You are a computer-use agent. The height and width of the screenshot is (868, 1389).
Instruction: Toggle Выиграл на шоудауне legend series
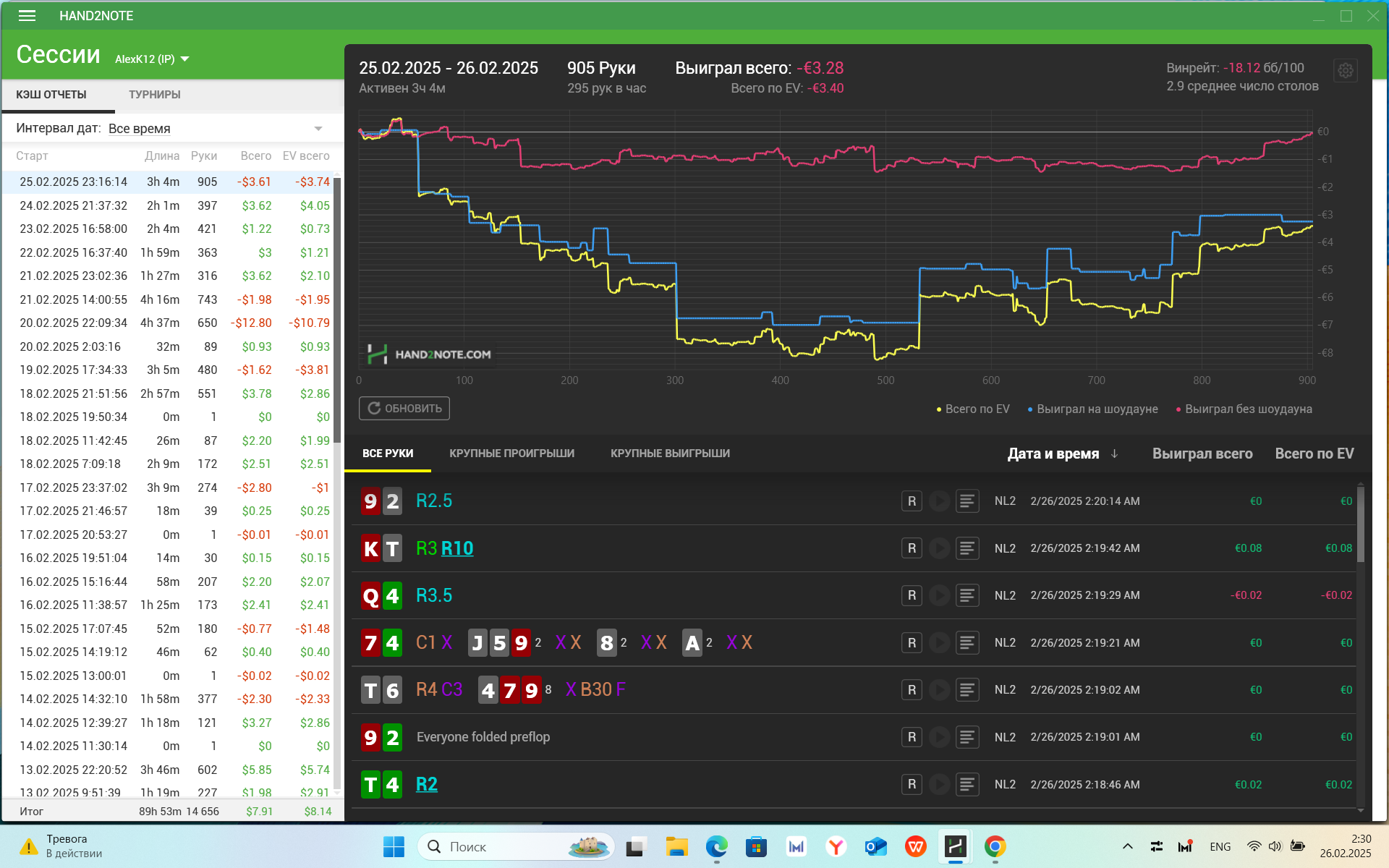(1092, 409)
